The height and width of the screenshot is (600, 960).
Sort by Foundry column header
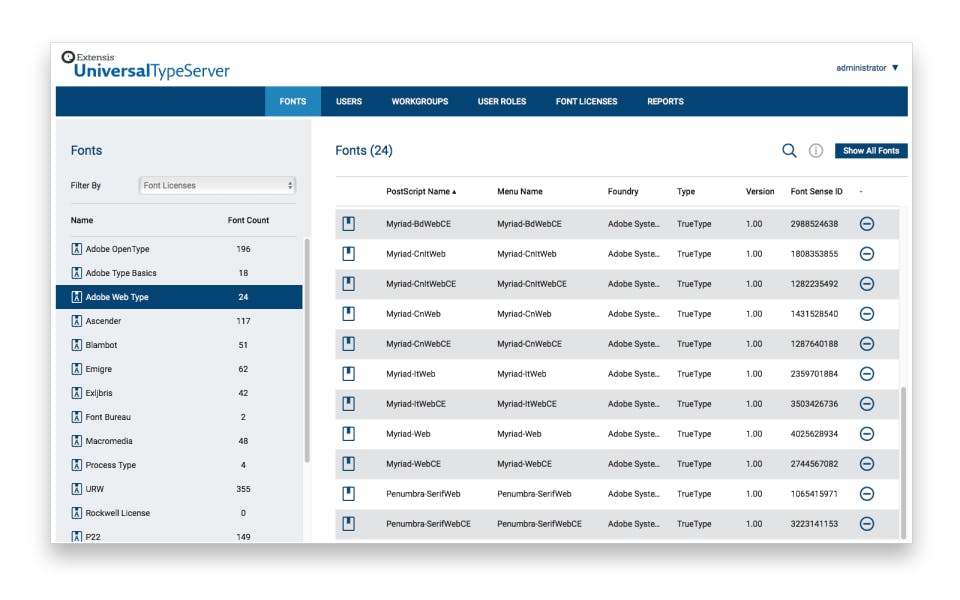pyautogui.click(x=623, y=192)
